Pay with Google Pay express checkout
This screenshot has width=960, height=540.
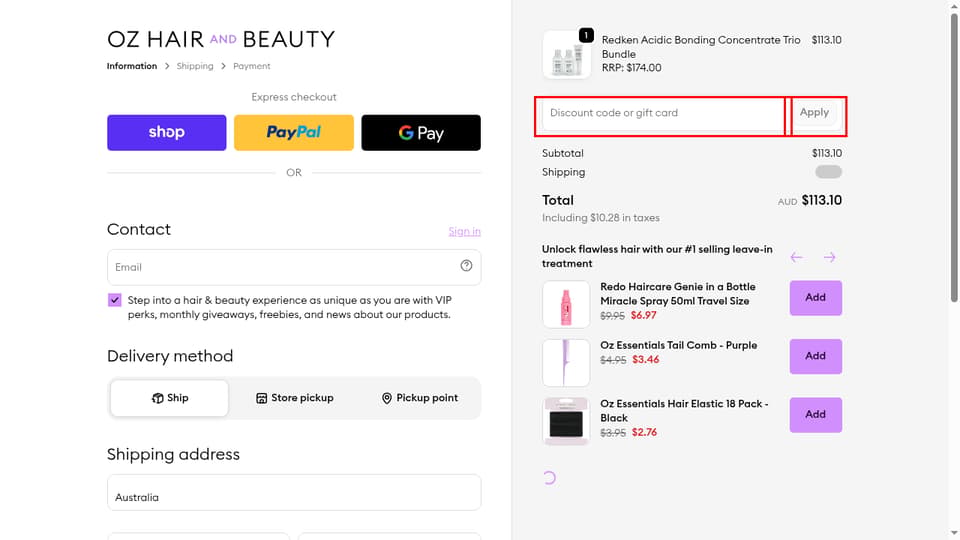pyautogui.click(x=421, y=132)
